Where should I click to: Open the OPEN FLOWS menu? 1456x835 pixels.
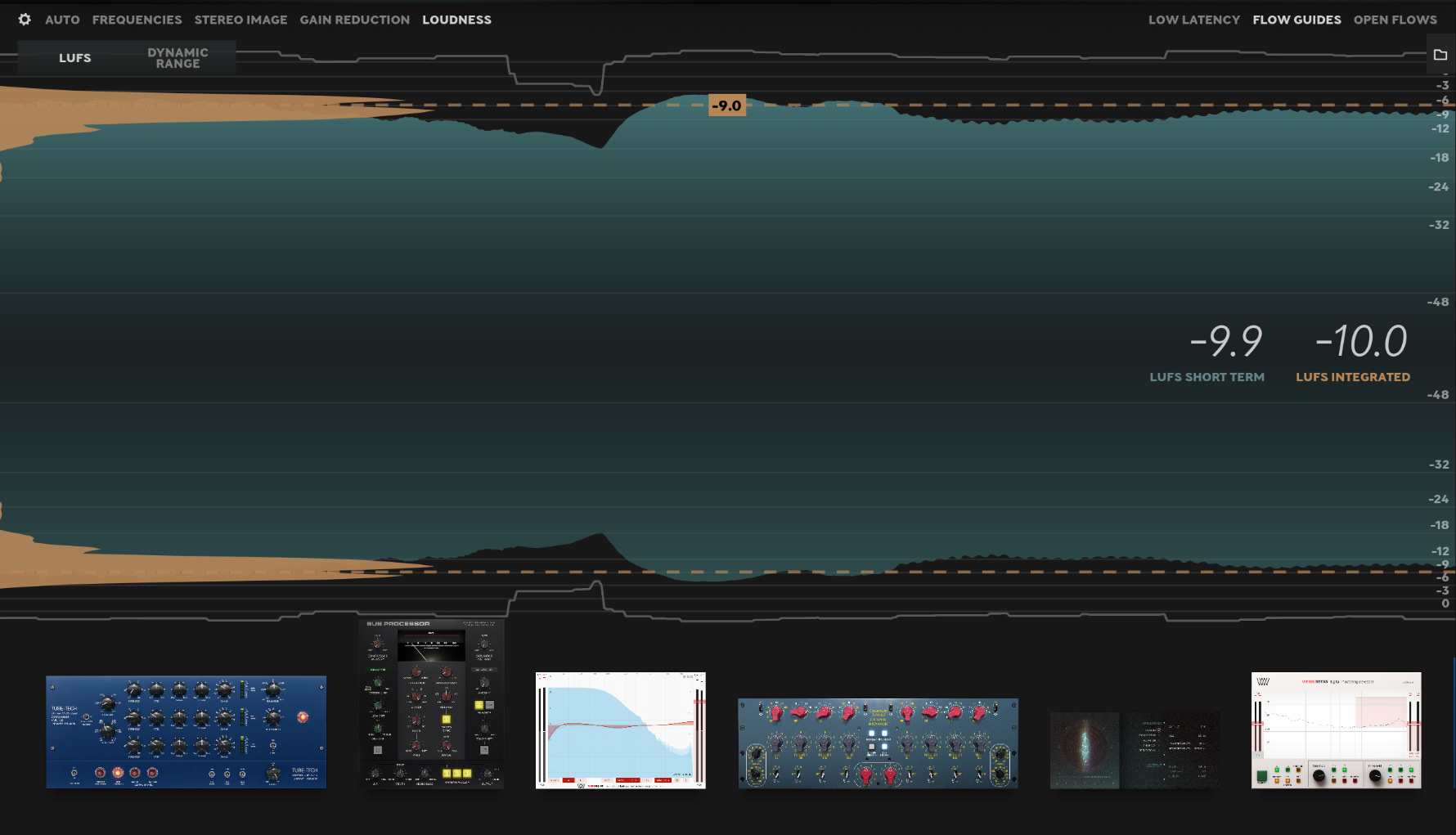coord(1395,19)
